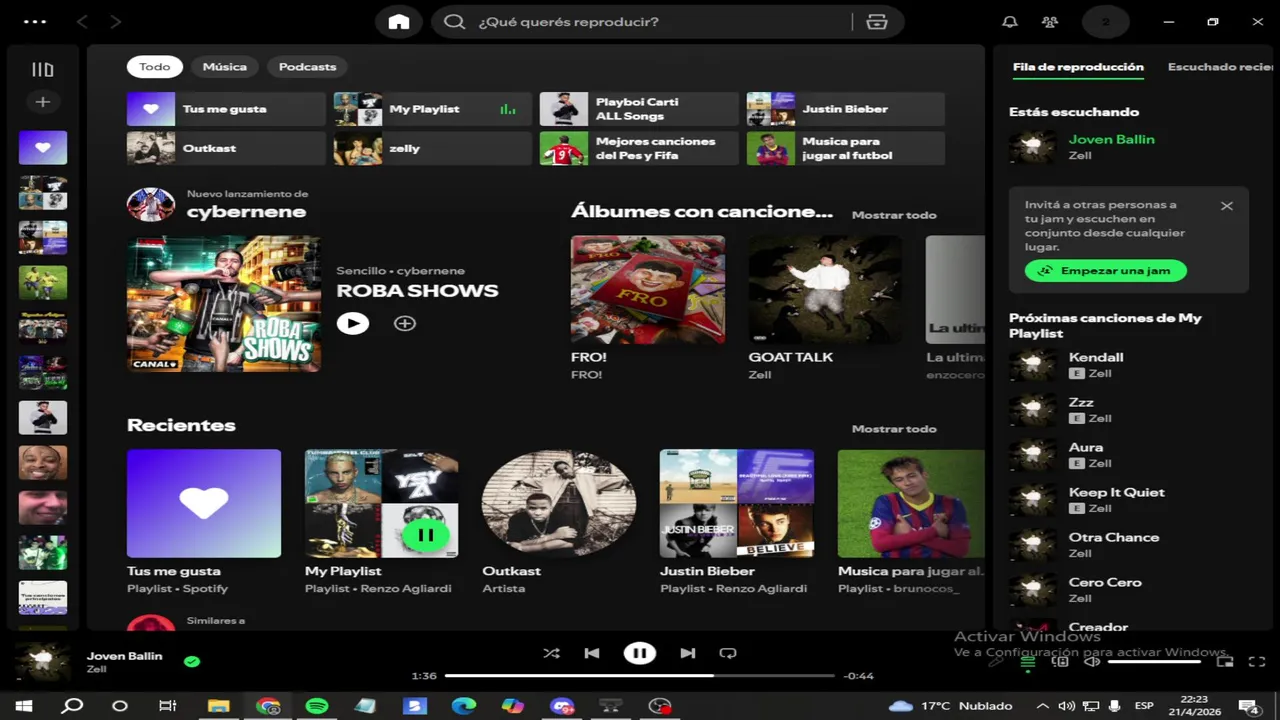Switch to Fila de reproducción tab

[1078, 67]
